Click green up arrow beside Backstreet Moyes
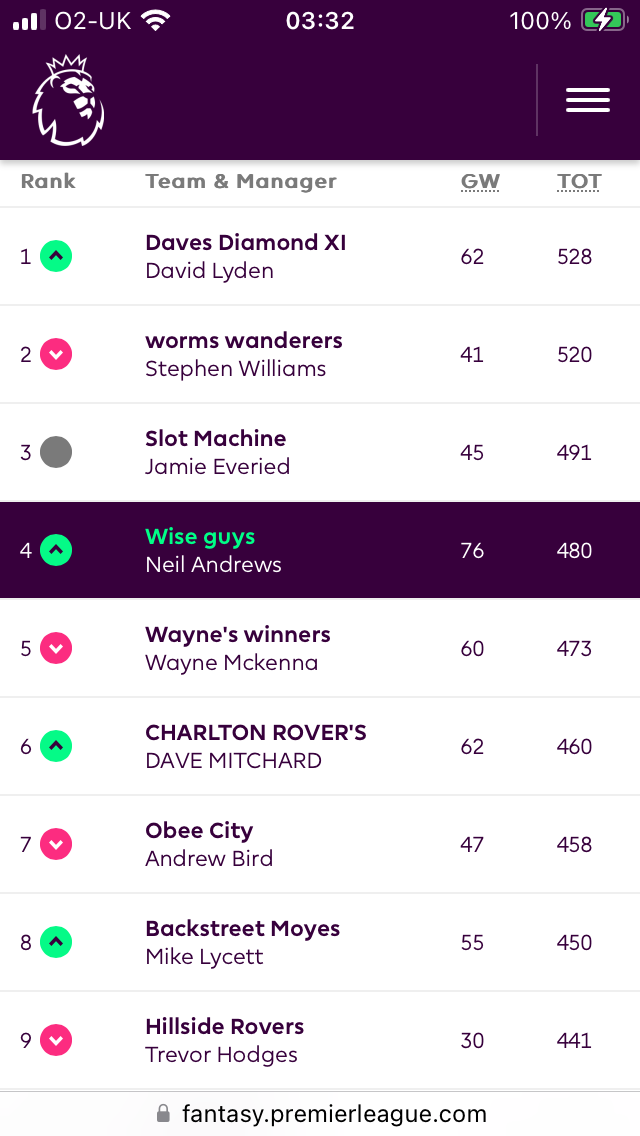Screen dimensions: 640x1136 coord(56,943)
